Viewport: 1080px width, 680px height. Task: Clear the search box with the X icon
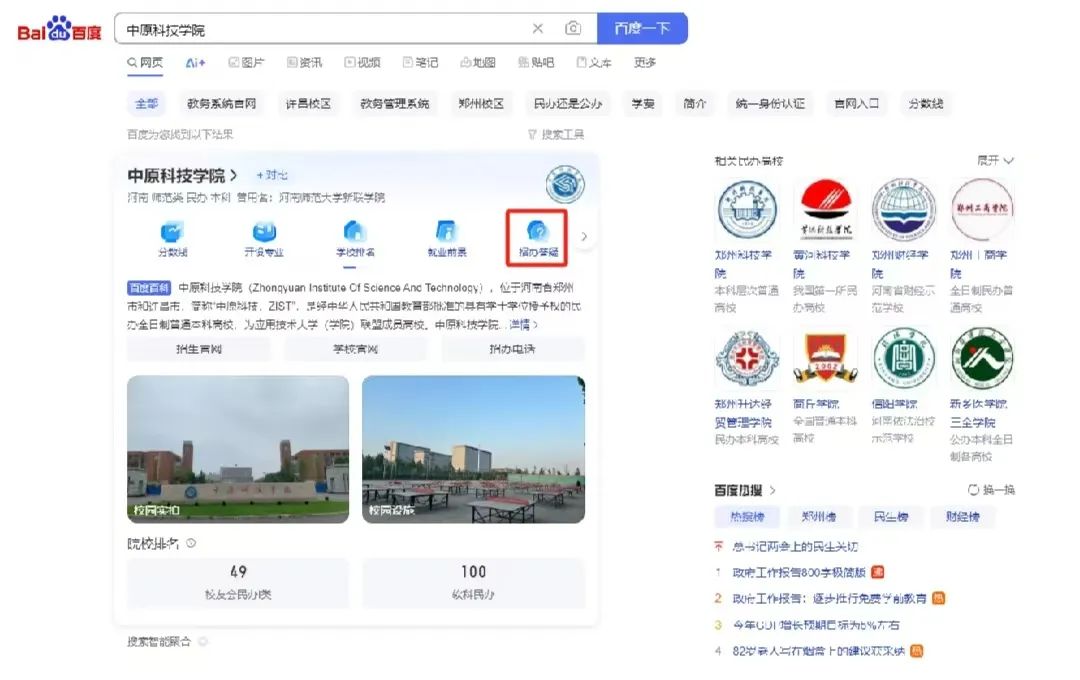pos(538,28)
